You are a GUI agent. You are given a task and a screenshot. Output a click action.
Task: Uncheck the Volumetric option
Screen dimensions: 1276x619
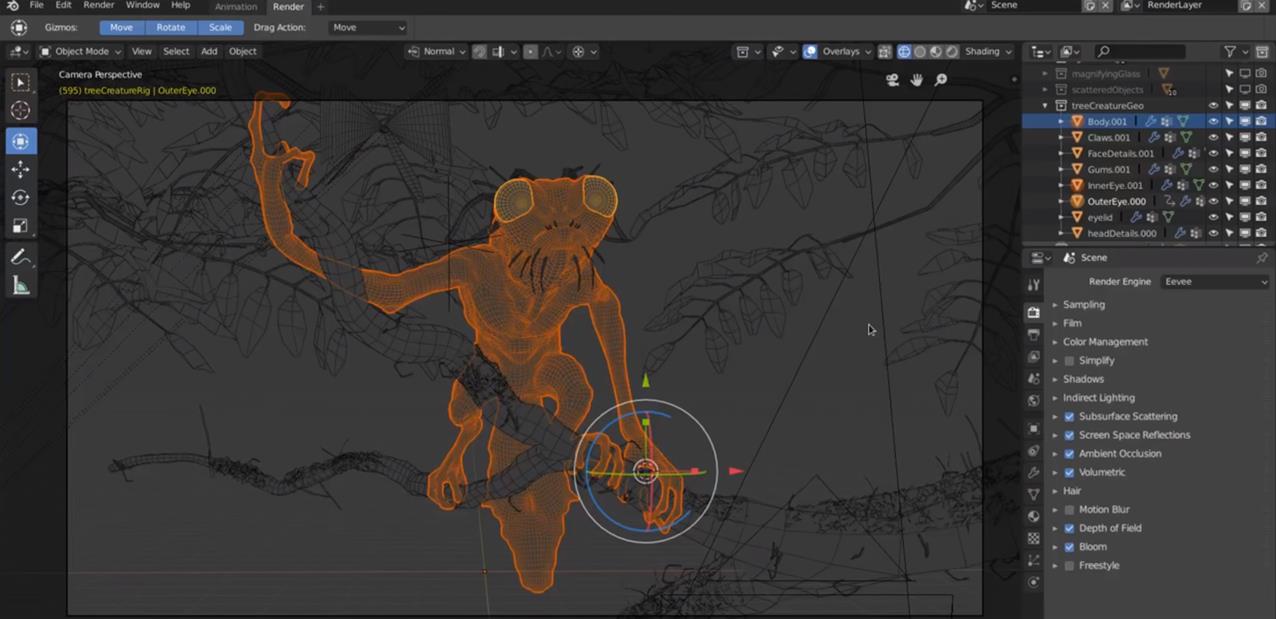point(1069,472)
